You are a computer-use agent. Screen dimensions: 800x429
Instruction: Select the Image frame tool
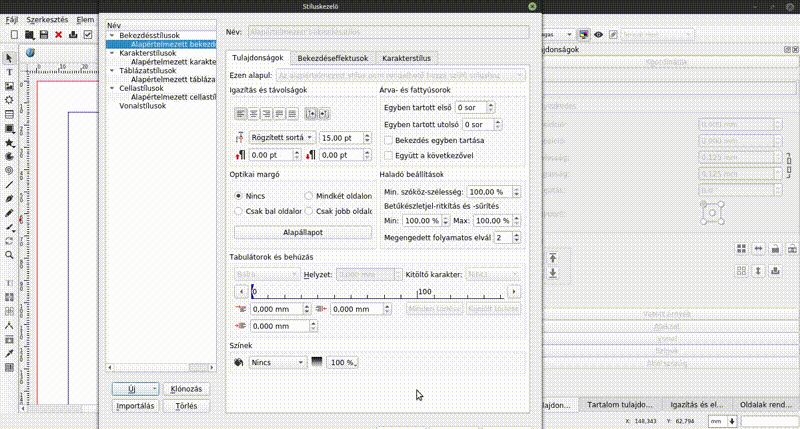point(10,86)
